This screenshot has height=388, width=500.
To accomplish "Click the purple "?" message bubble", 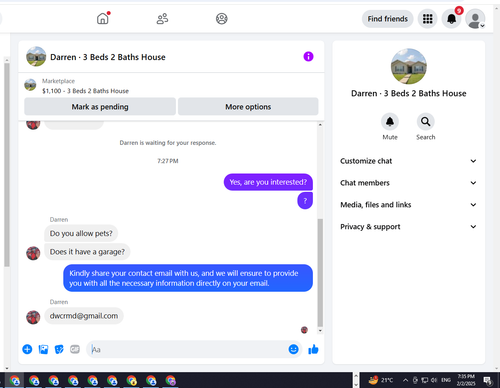I will pyautogui.click(x=305, y=201).
